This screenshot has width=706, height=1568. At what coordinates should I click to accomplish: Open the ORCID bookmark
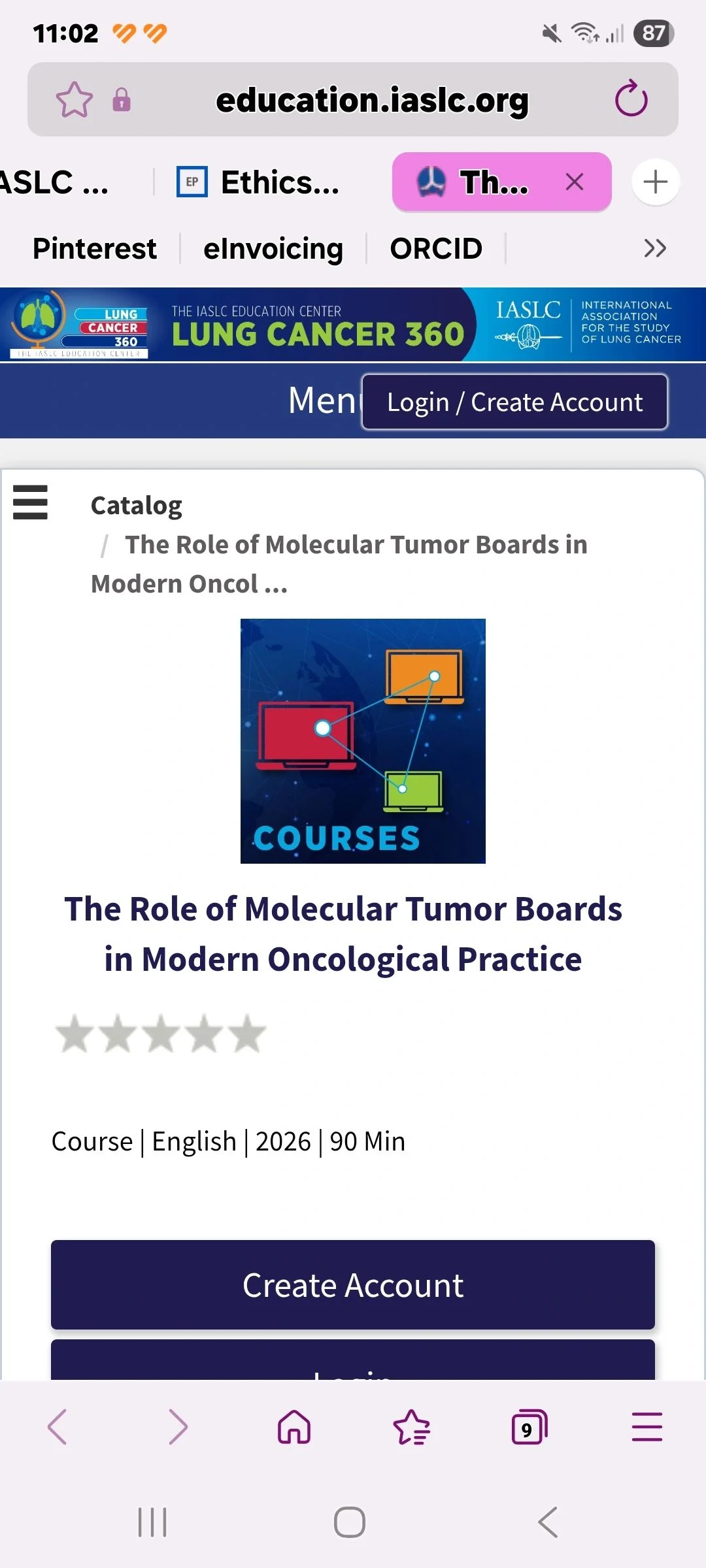coord(436,249)
